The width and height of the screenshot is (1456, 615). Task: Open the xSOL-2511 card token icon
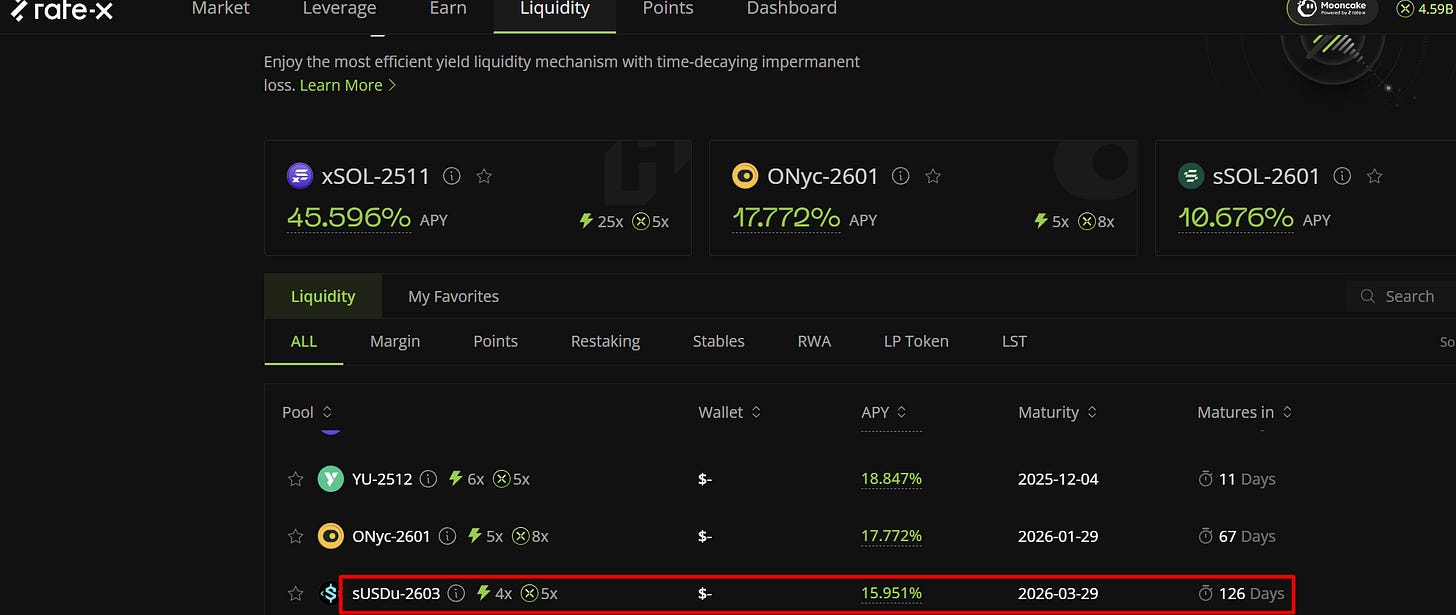tap(300, 177)
